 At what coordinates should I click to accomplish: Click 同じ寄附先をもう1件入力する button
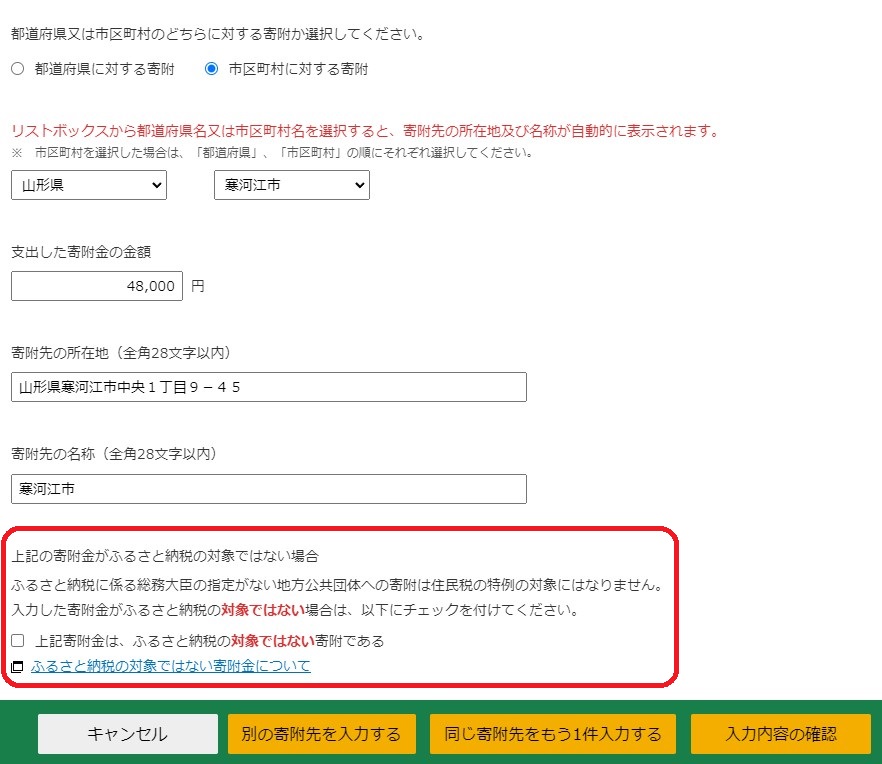(x=552, y=734)
